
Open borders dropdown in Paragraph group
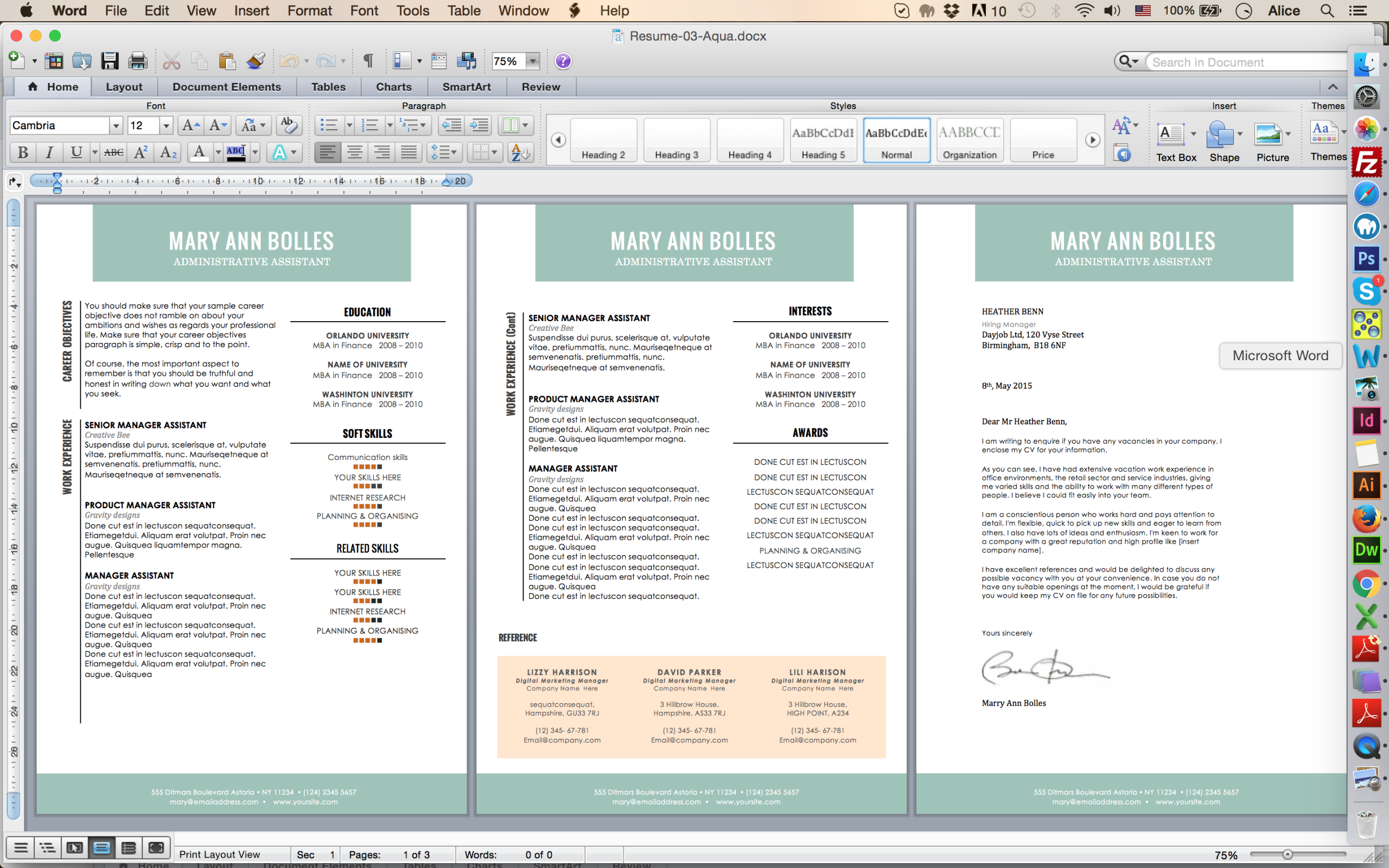click(x=485, y=152)
